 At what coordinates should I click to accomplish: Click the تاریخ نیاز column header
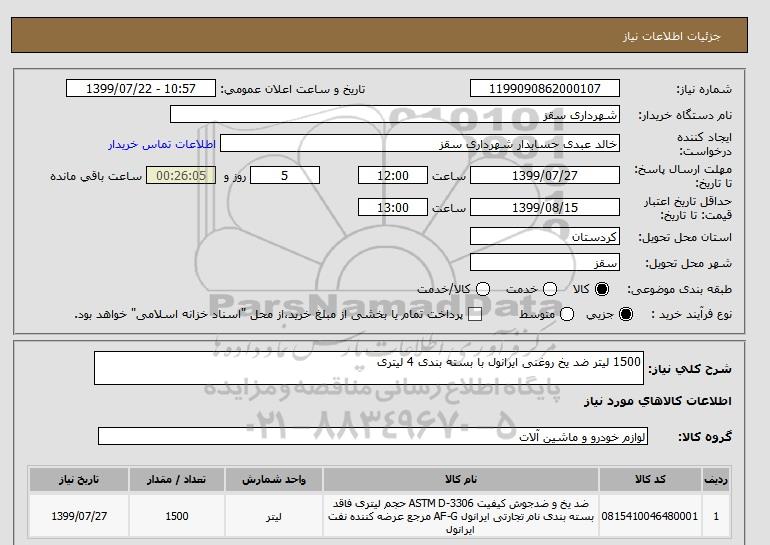(x=79, y=479)
